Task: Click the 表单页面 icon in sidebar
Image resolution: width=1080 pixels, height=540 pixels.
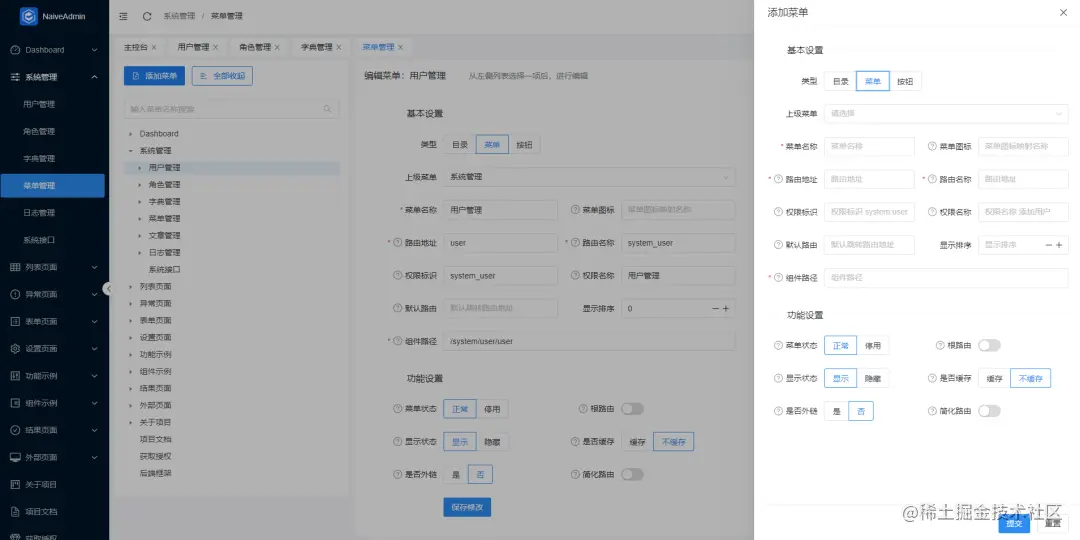Action: [15, 322]
